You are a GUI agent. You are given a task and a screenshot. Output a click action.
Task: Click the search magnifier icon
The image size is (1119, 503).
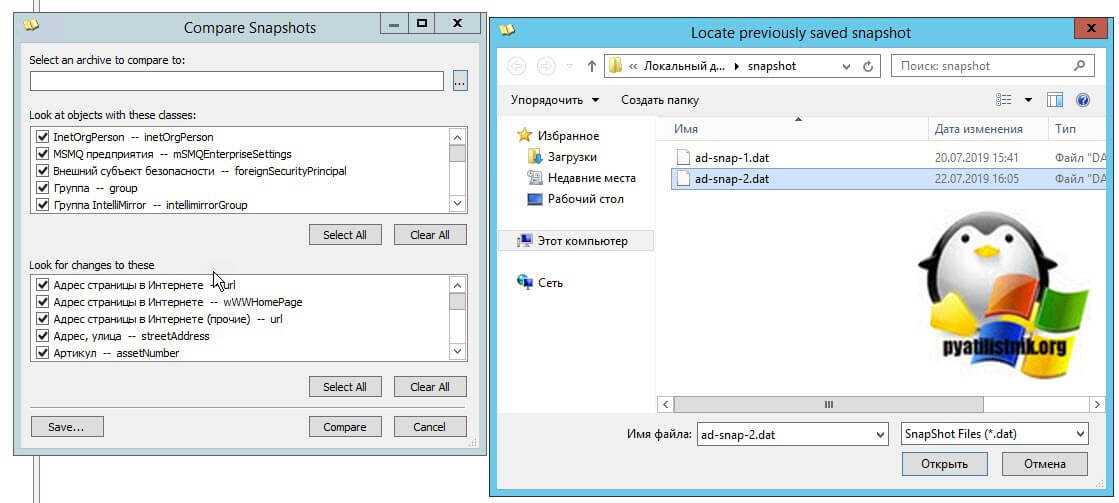(1080, 66)
